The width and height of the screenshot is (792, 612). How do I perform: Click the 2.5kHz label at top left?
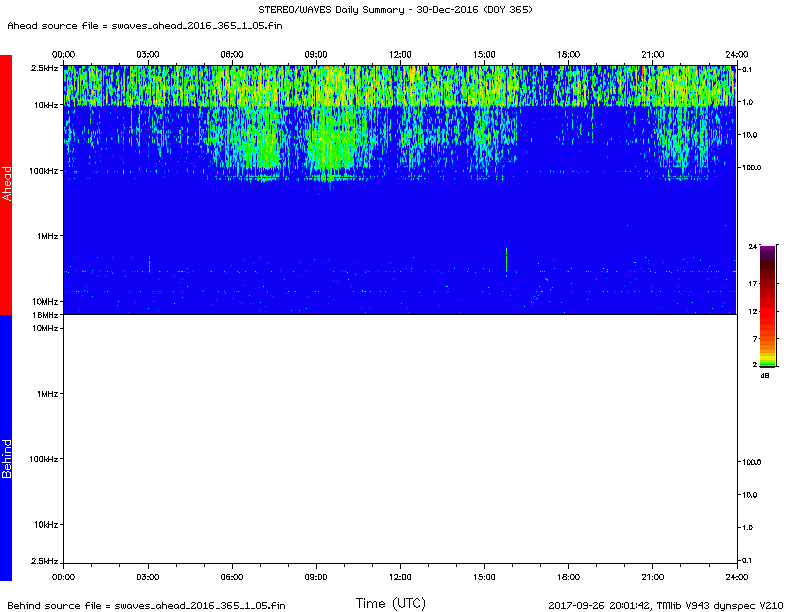[x=42, y=68]
